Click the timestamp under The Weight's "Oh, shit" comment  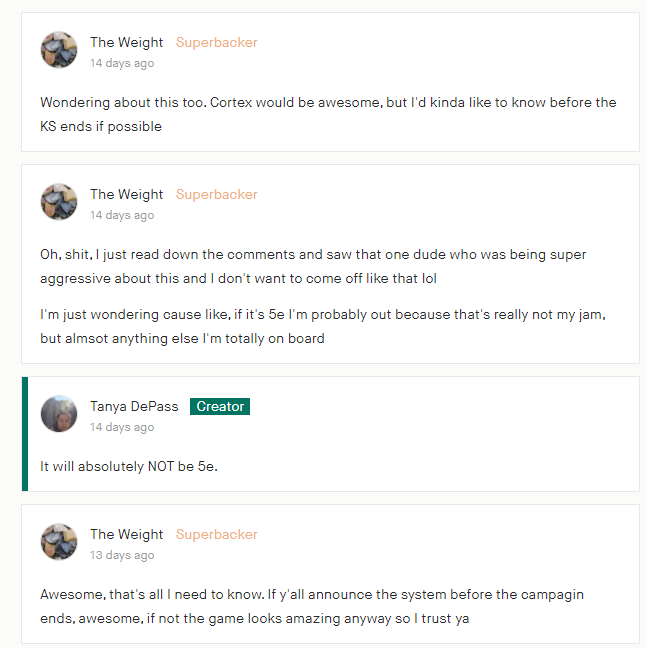point(122,215)
